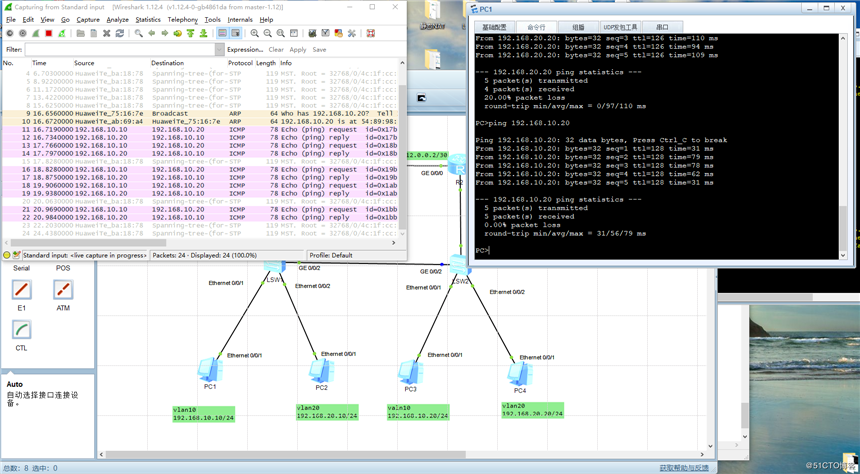Open the Statistics menu
This screenshot has height=474, width=860.
[x=148, y=20]
